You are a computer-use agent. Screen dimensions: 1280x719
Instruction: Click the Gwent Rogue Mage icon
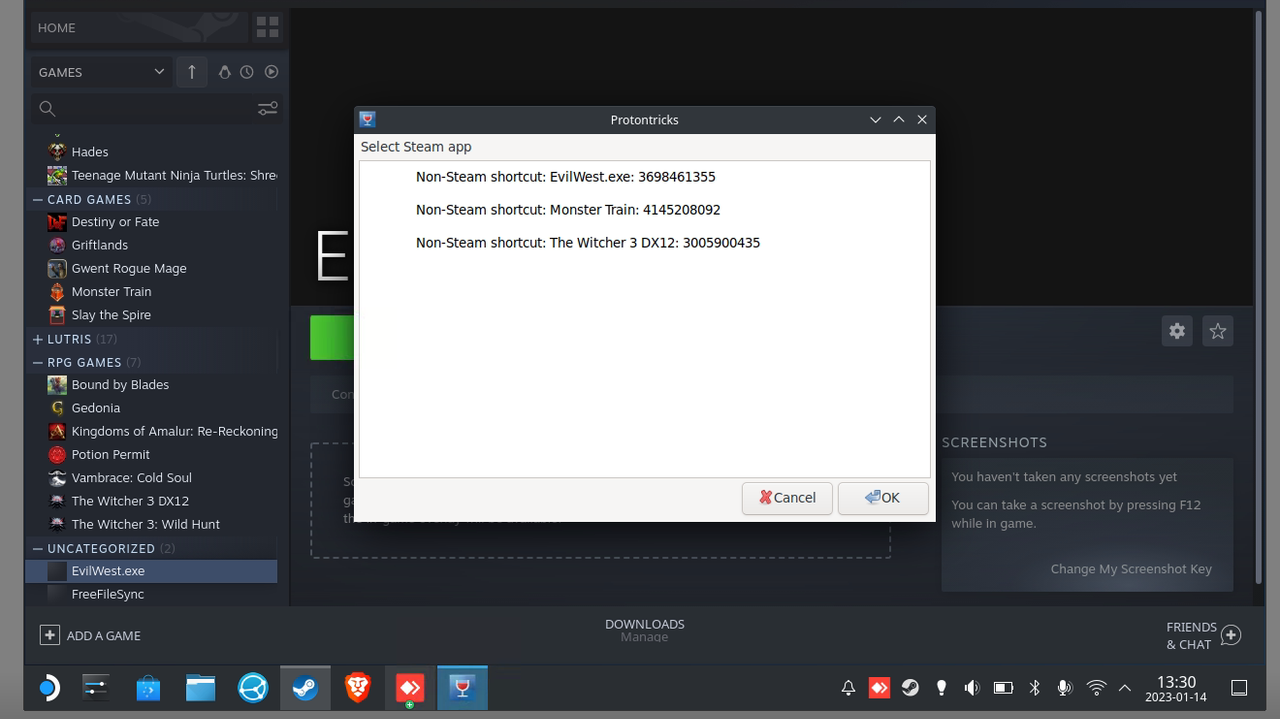[57, 268]
